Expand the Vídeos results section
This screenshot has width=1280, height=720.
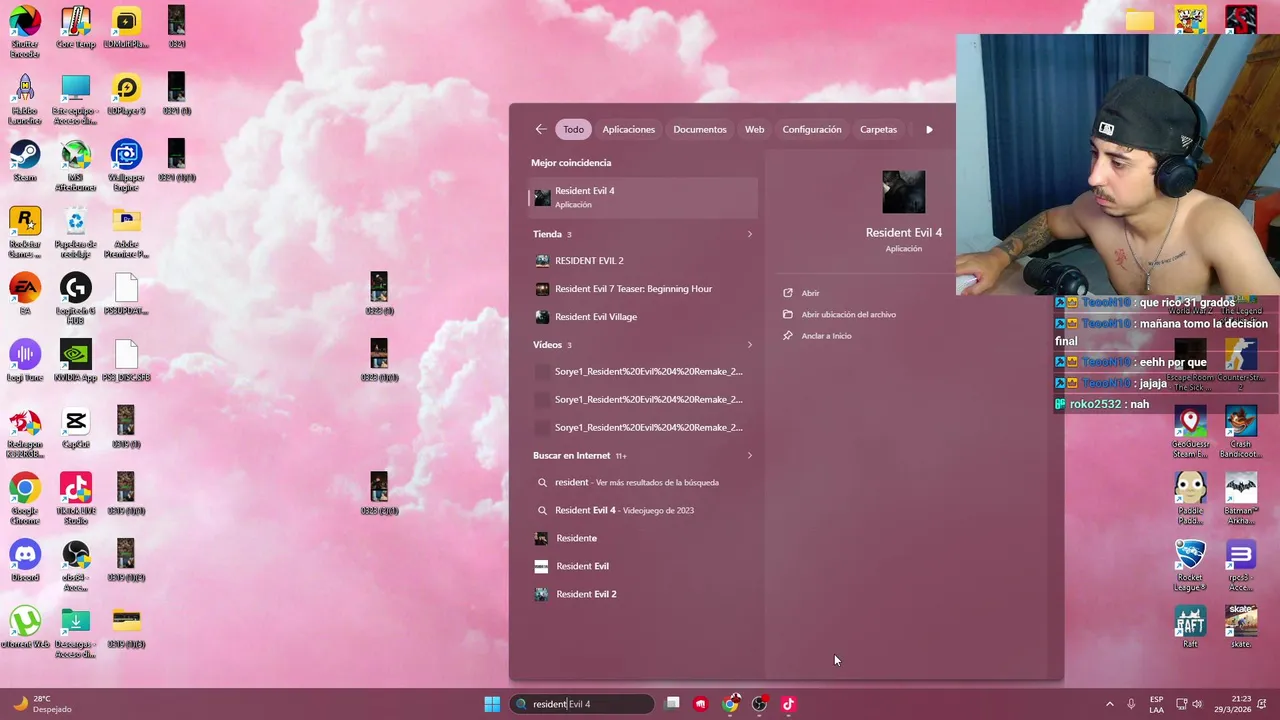749,345
